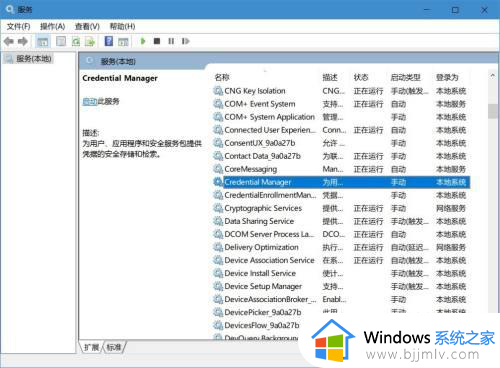Switch to the 标准 tab
The image size is (500, 368).
point(114,347)
